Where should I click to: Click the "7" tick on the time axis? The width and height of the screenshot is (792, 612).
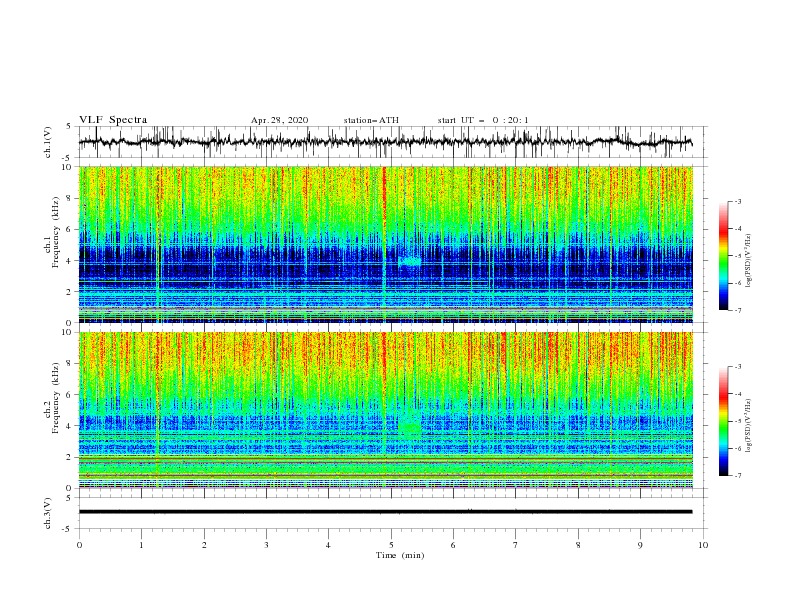tap(516, 545)
